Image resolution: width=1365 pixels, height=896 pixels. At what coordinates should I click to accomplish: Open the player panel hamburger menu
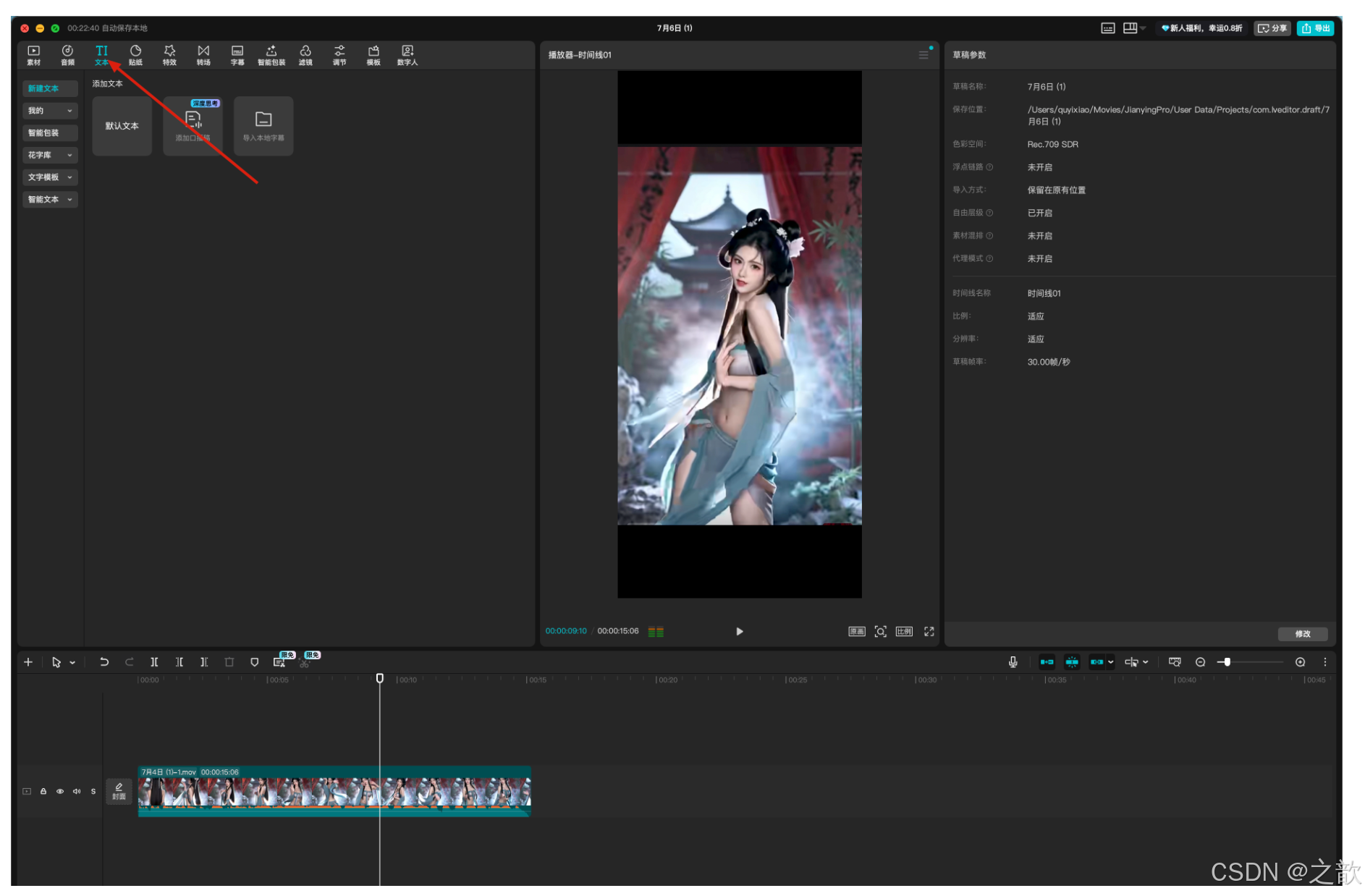tap(924, 55)
